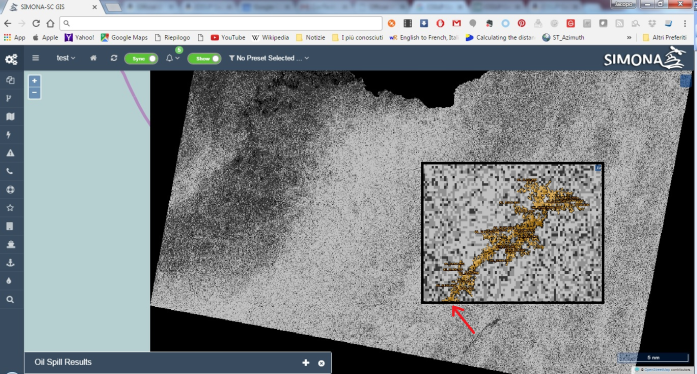Image resolution: width=697 pixels, height=374 pixels.
Task: Toggle the green Show switch
Action: [x=204, y=58]
